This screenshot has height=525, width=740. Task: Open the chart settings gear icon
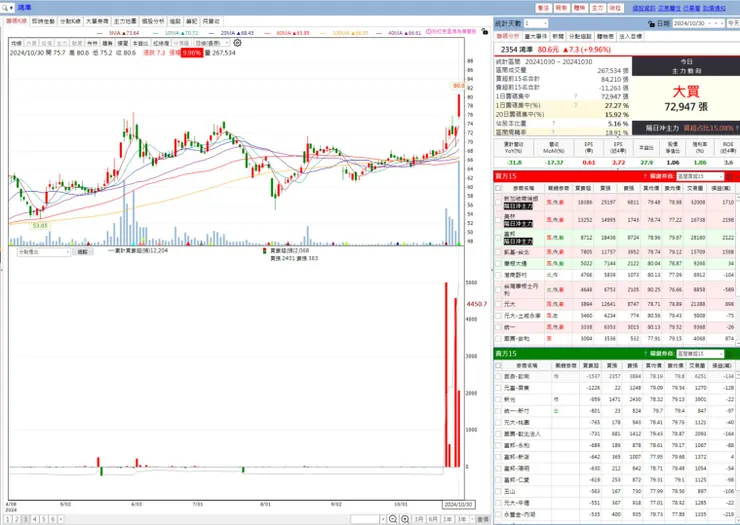tap(237, 43)
